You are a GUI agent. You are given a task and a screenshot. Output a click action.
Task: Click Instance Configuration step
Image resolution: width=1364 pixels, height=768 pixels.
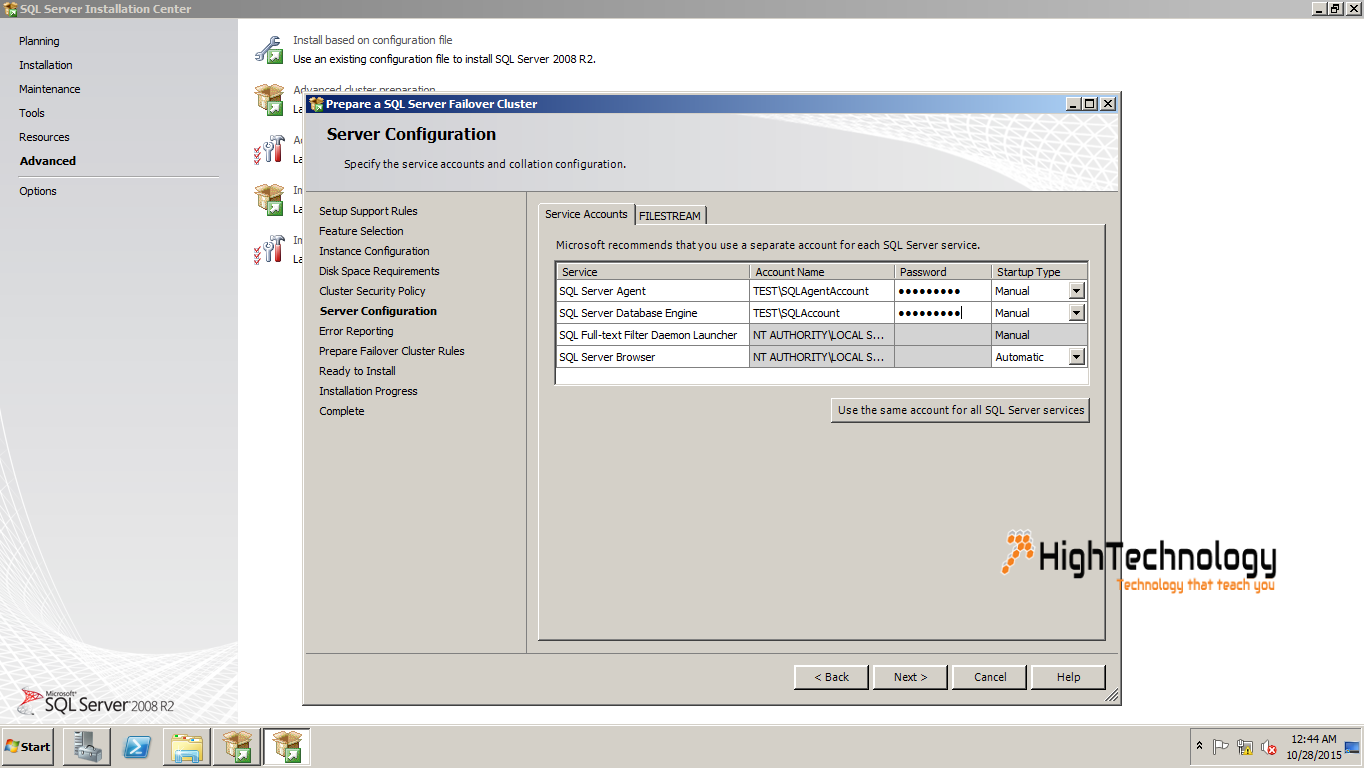(x=374, y=251)
